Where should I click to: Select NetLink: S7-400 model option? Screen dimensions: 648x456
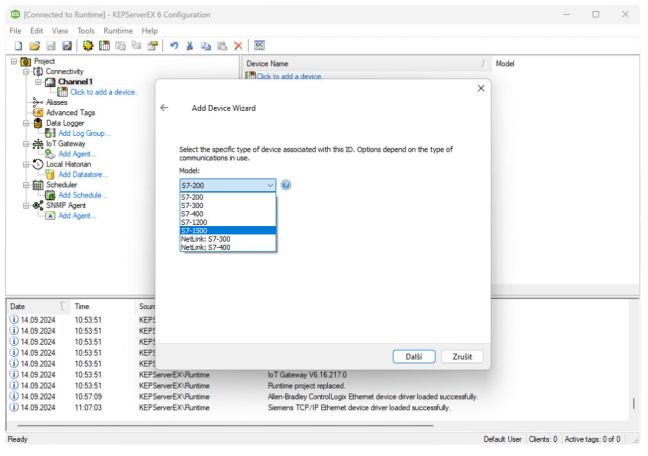[x=228, y=247]
